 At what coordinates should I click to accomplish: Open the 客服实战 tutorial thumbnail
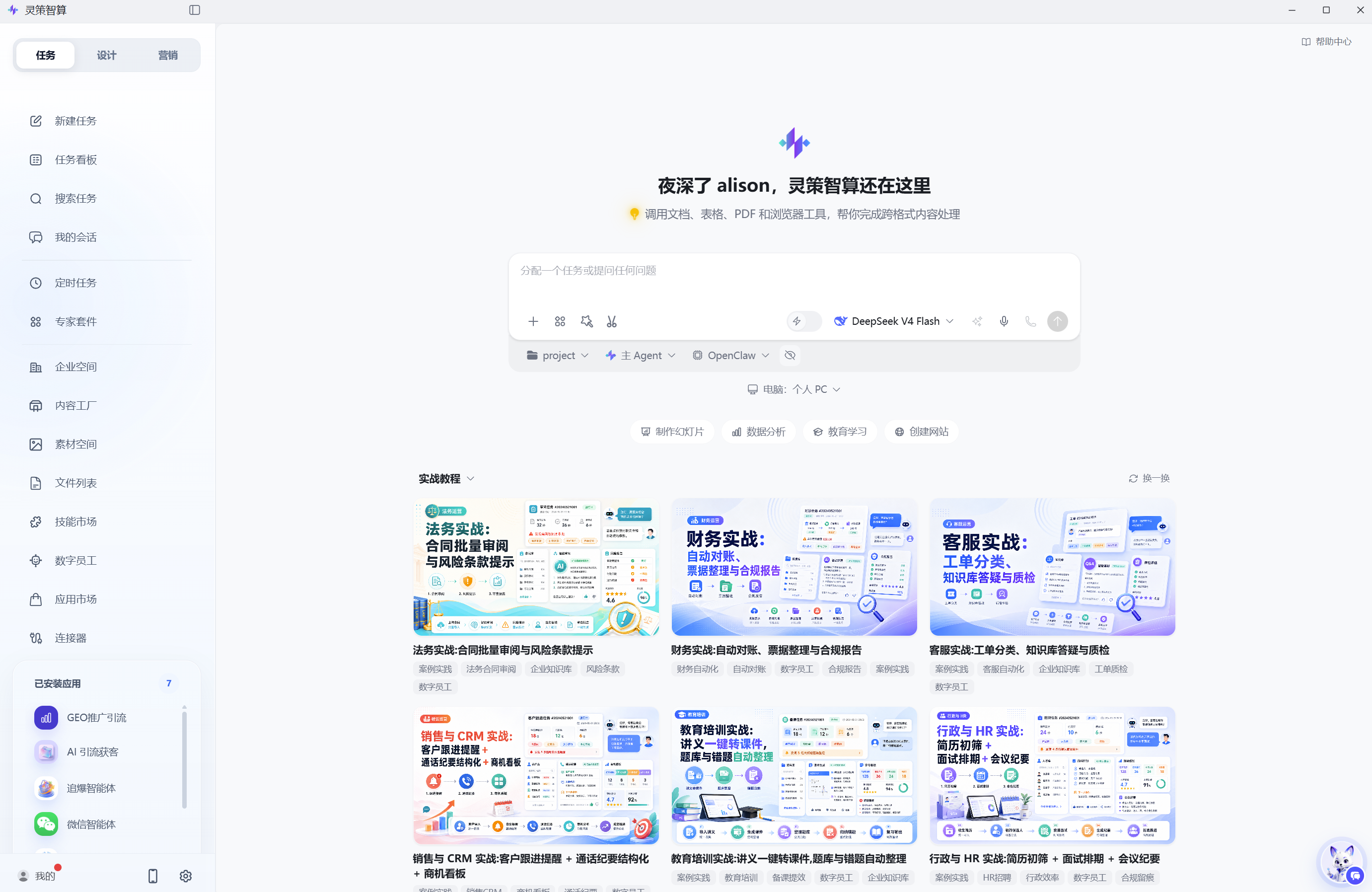point(1052,567)
